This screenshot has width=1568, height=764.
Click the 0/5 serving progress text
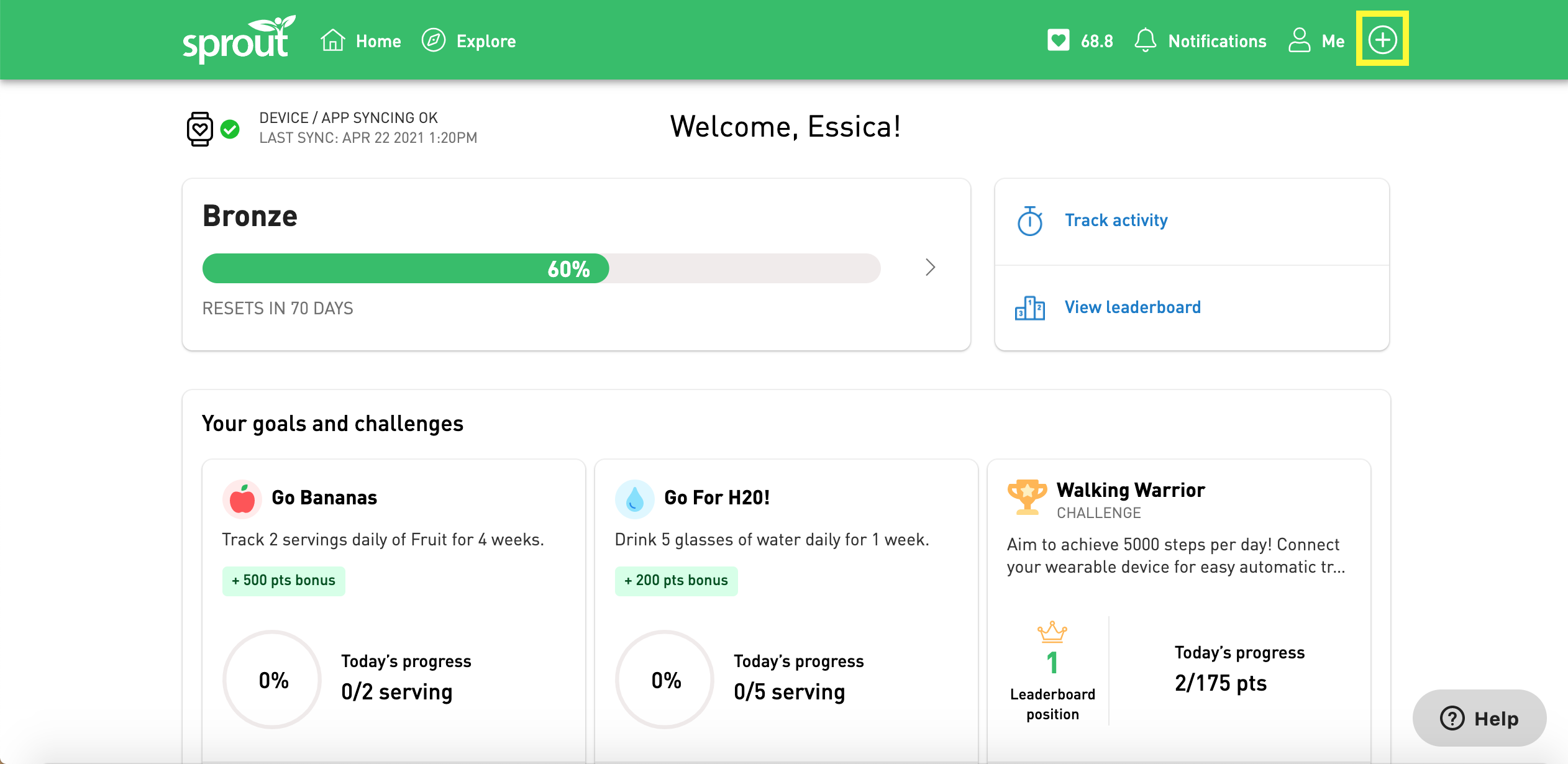(789, 692)
